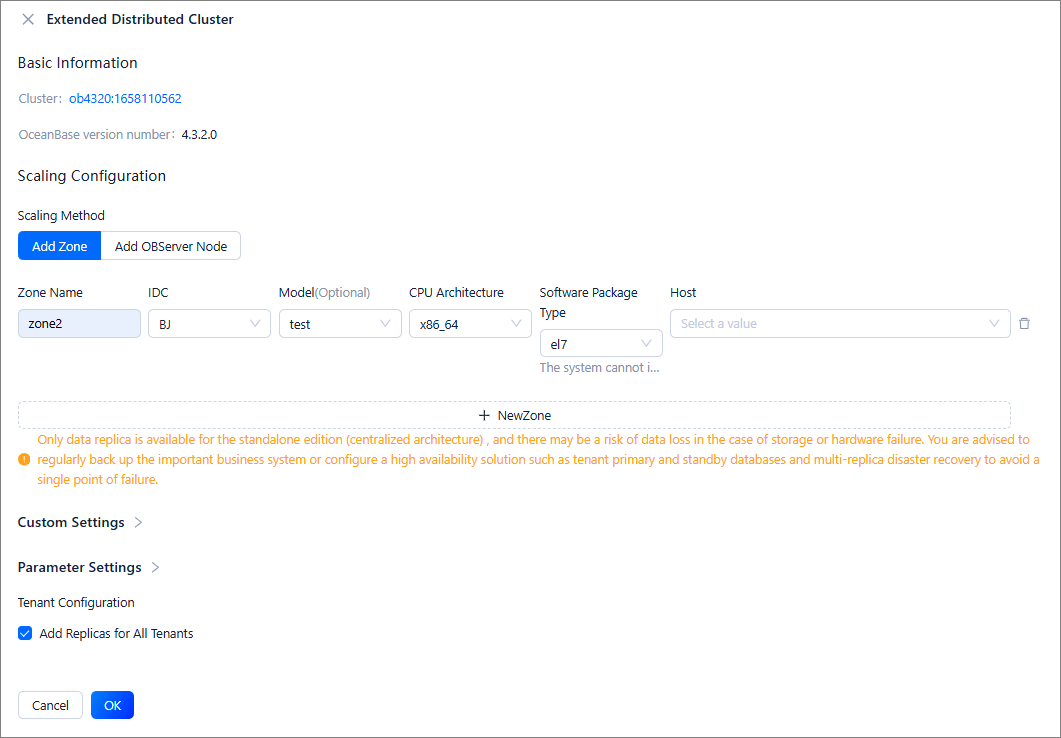This screenshot has height=738, width=1061.
Task: Select the Add Zone scaling method
Action: tap(59, 246)
